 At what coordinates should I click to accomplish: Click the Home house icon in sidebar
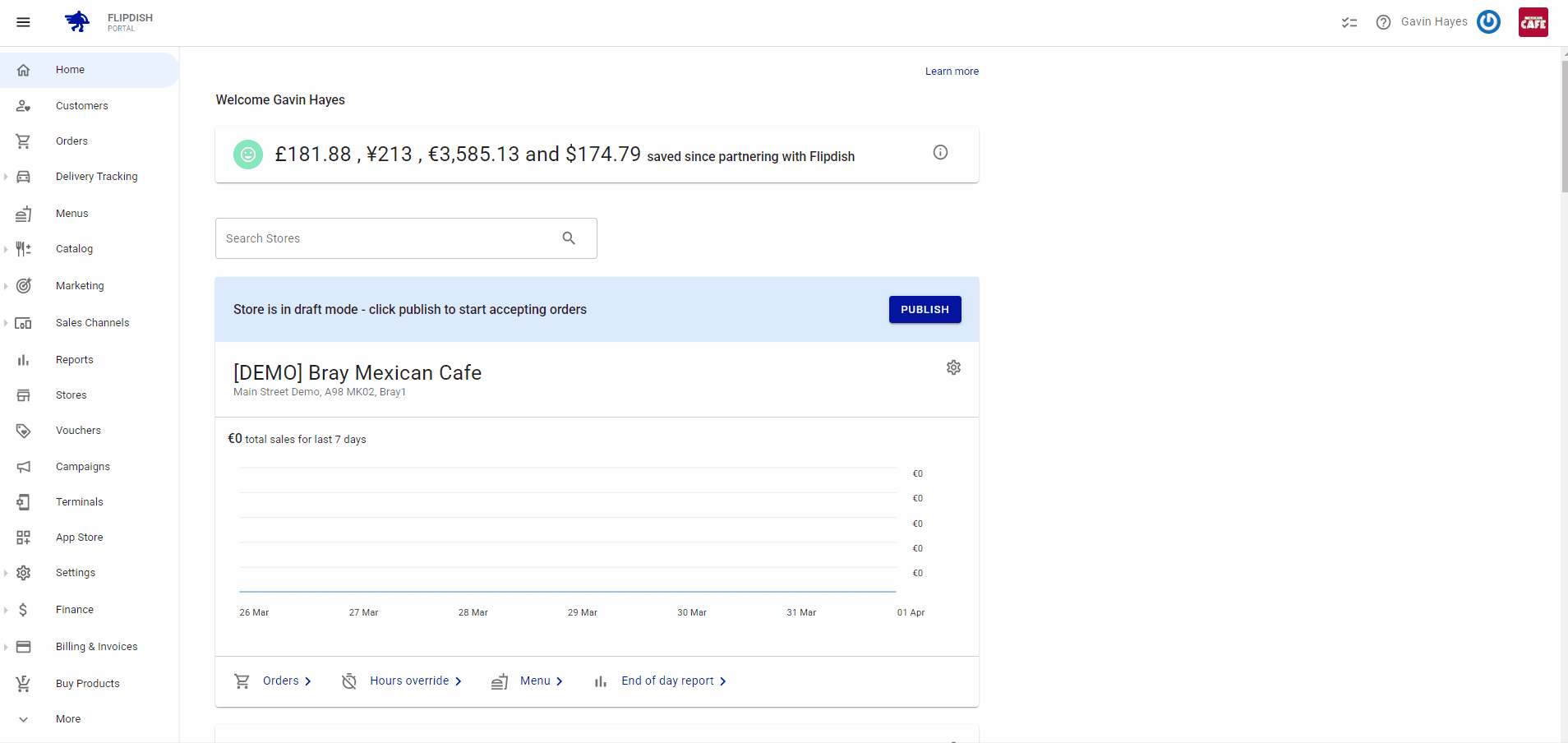tap(23, 70)
